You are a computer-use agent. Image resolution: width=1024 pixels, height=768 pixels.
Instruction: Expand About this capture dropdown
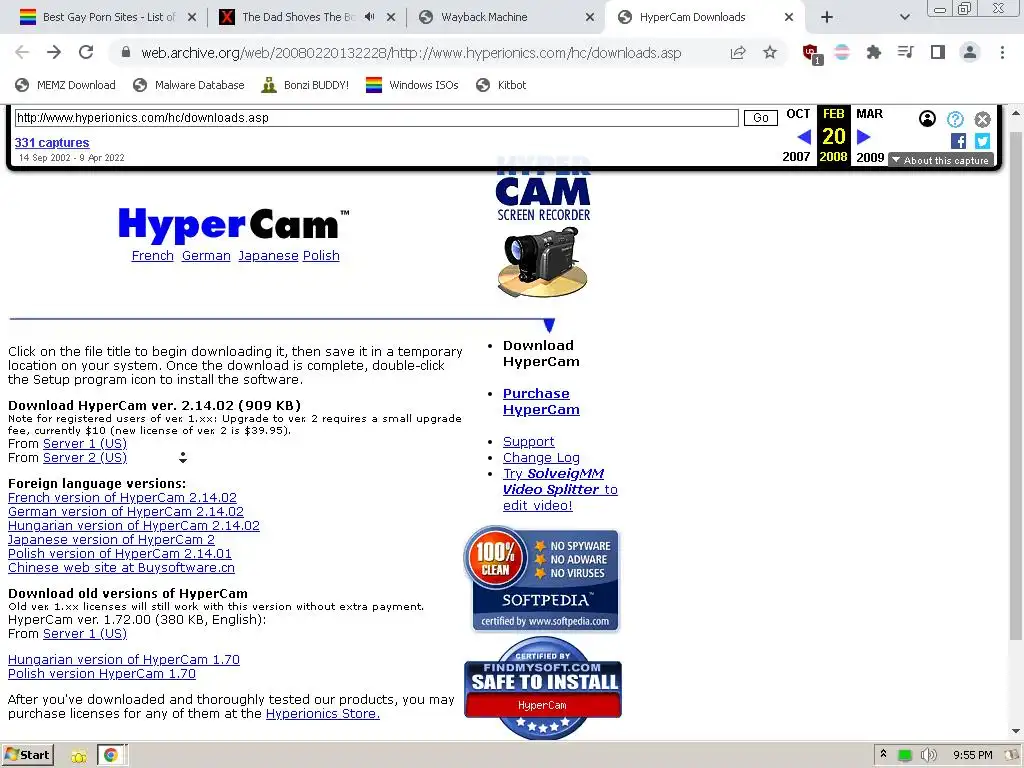point(940,160)
